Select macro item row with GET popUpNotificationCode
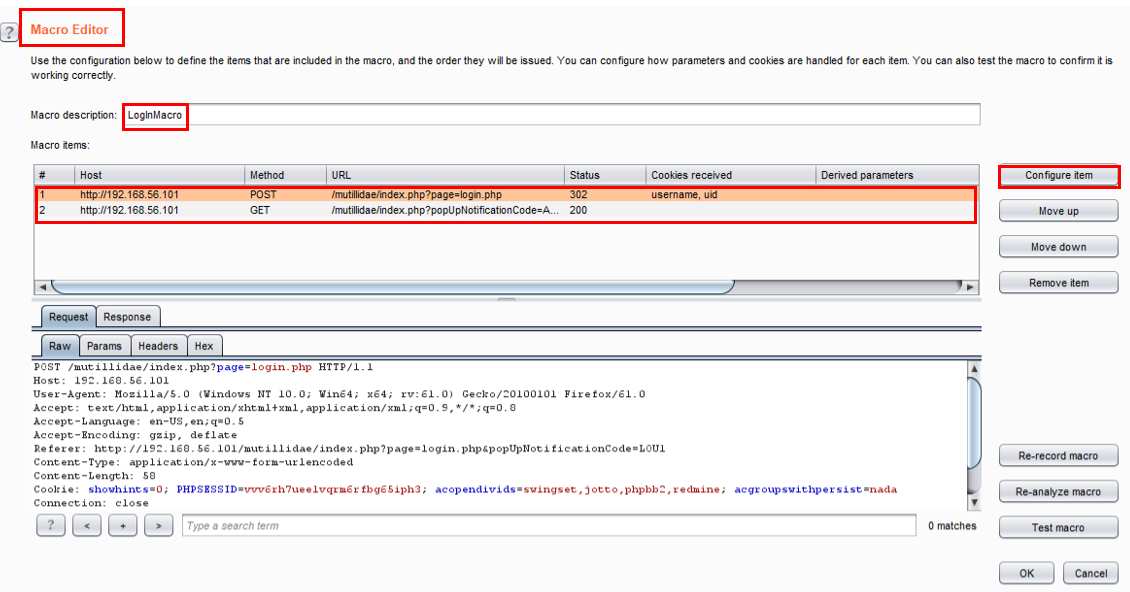Viewport: 1130px width, 592px height. pos(506,211)
